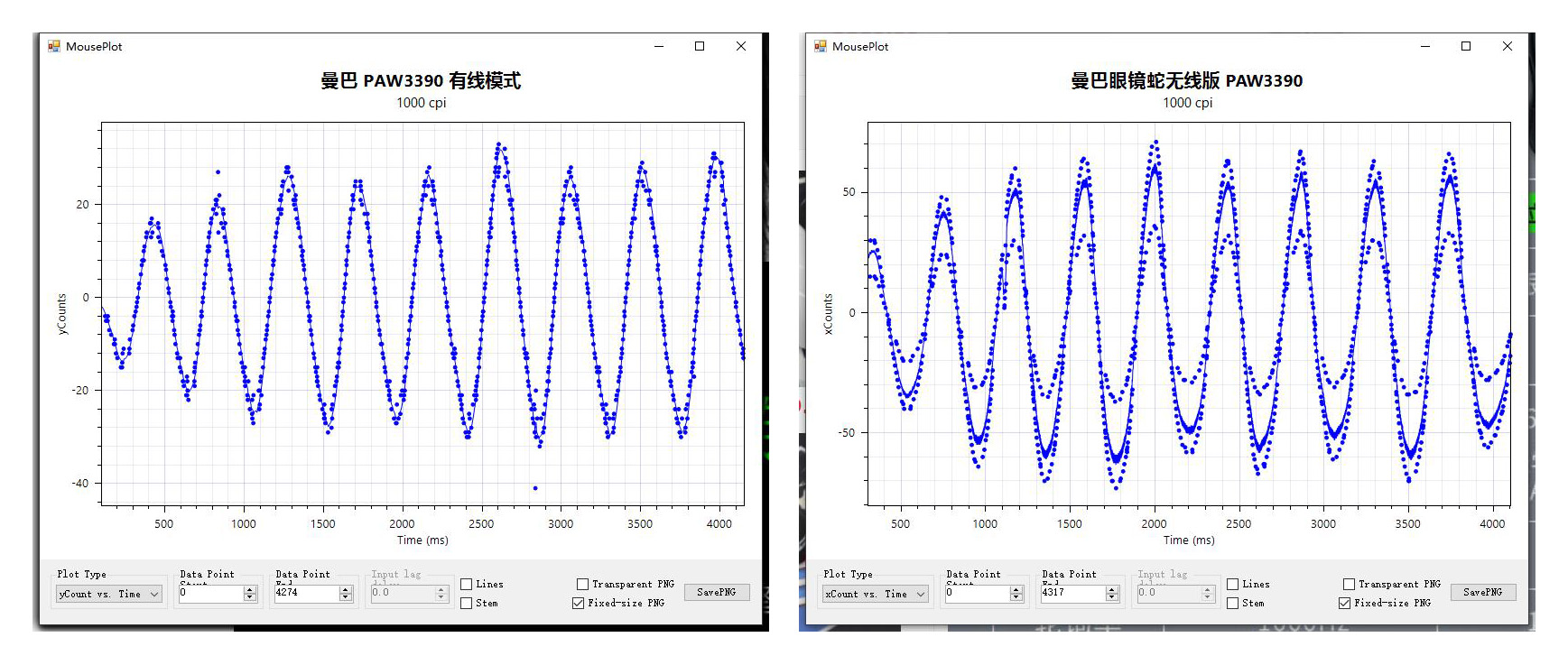Enable Stem checkbox in the yCount window

pos(467,604)
